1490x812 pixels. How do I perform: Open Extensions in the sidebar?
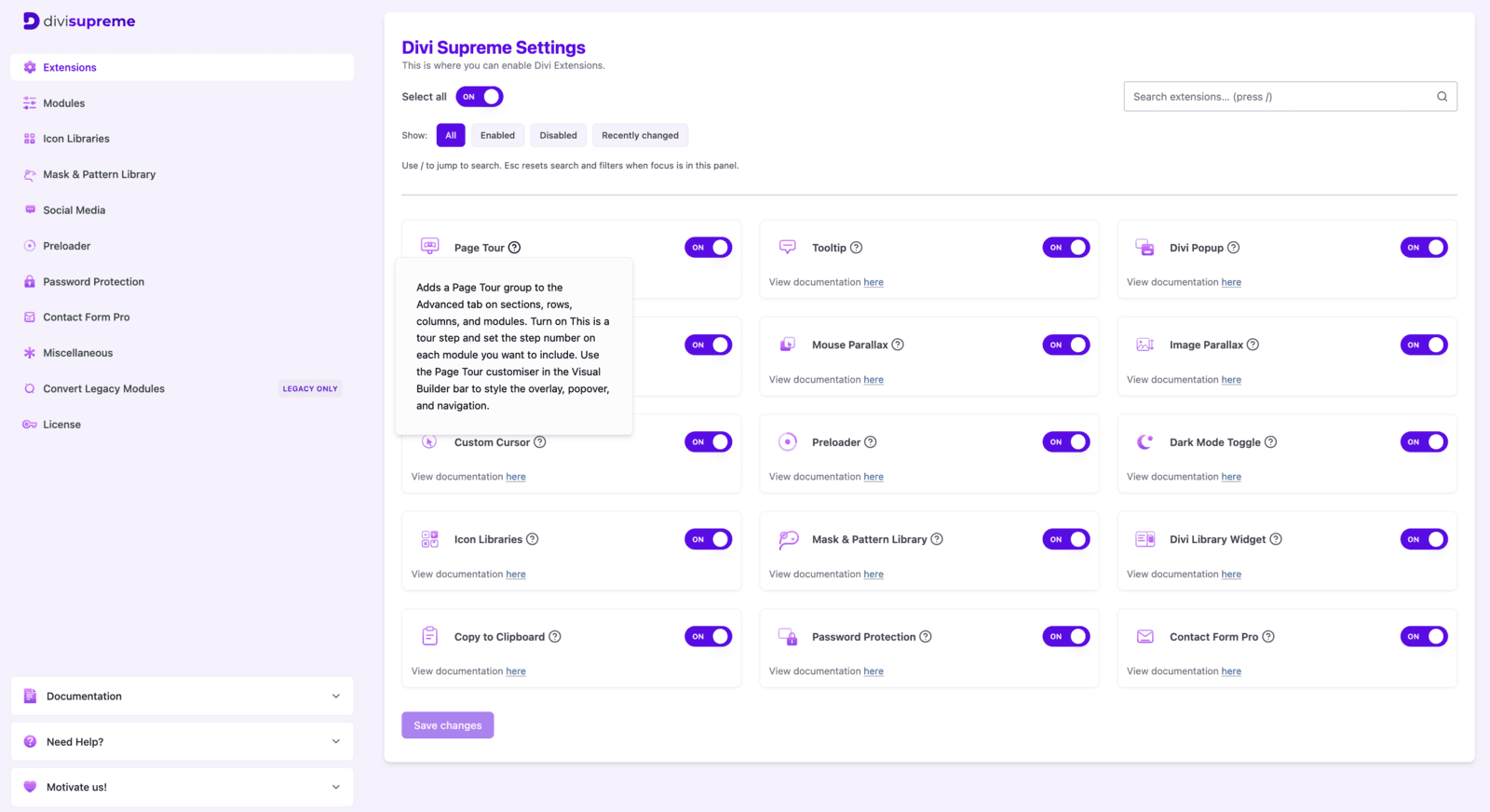pos(183,67)
